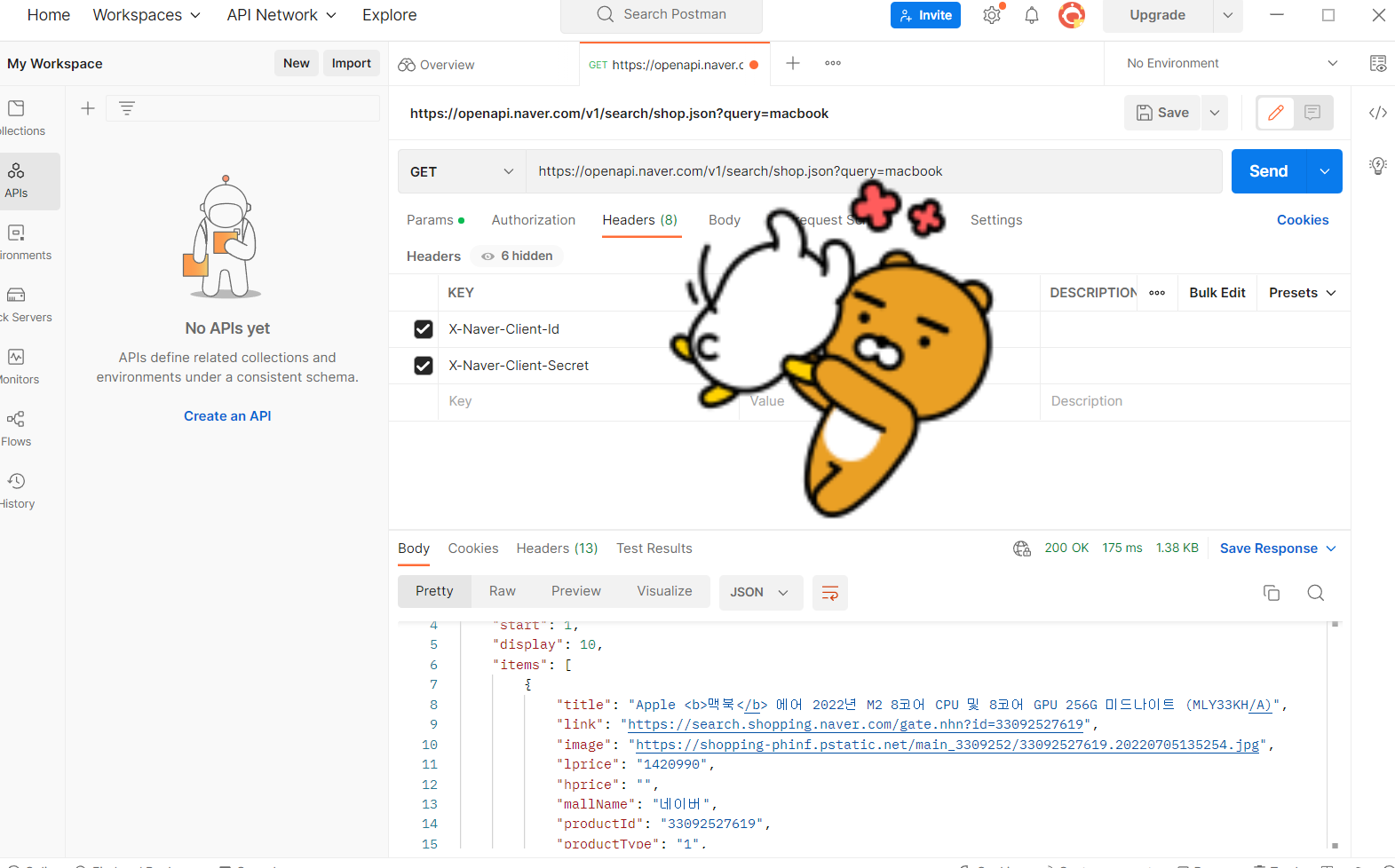Image resolution: width=1395 pixels, height=868 pixels.
Task: Switch to edit pencil mode
Action: coord(1276,113)
